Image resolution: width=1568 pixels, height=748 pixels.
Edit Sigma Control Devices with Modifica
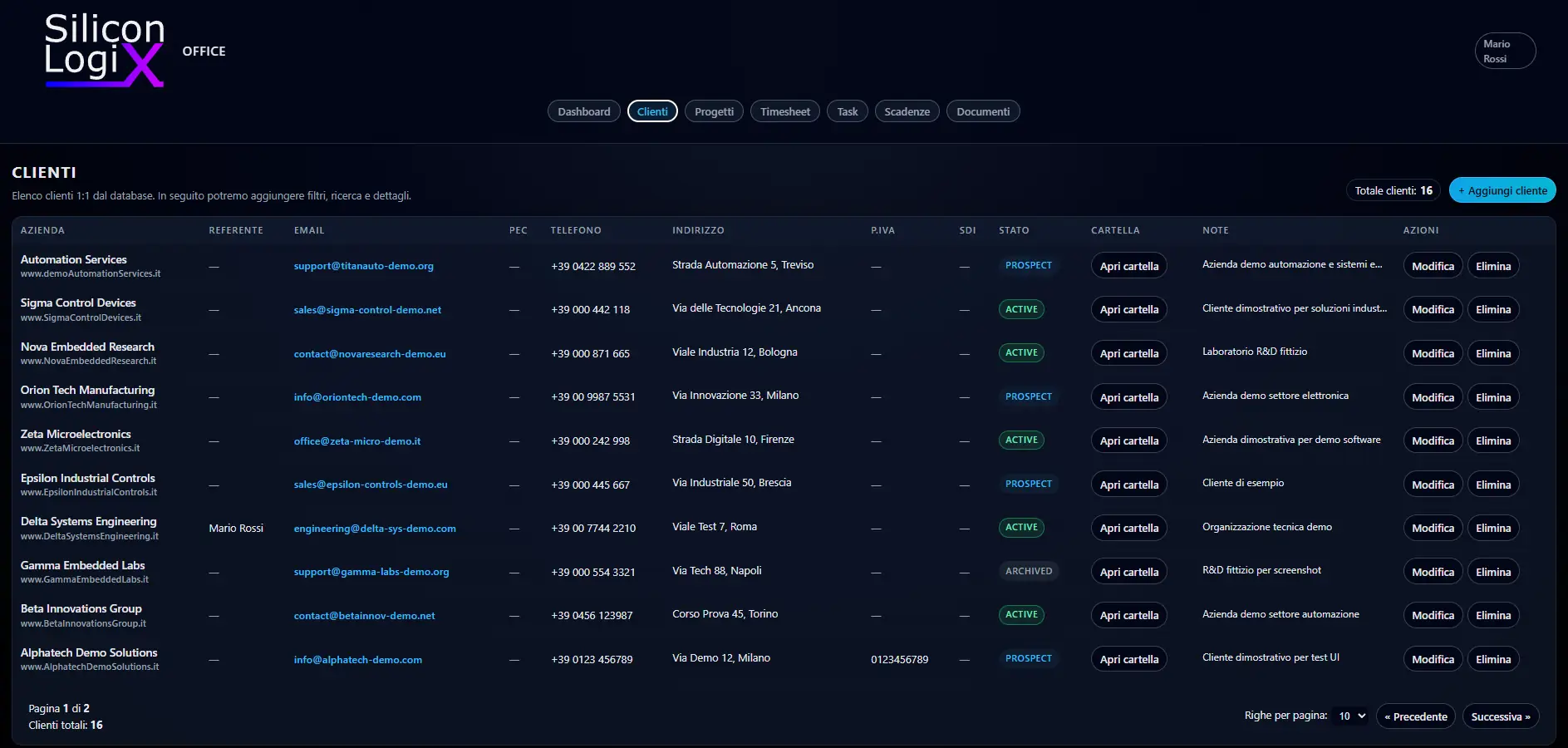tap(1433, 309)
